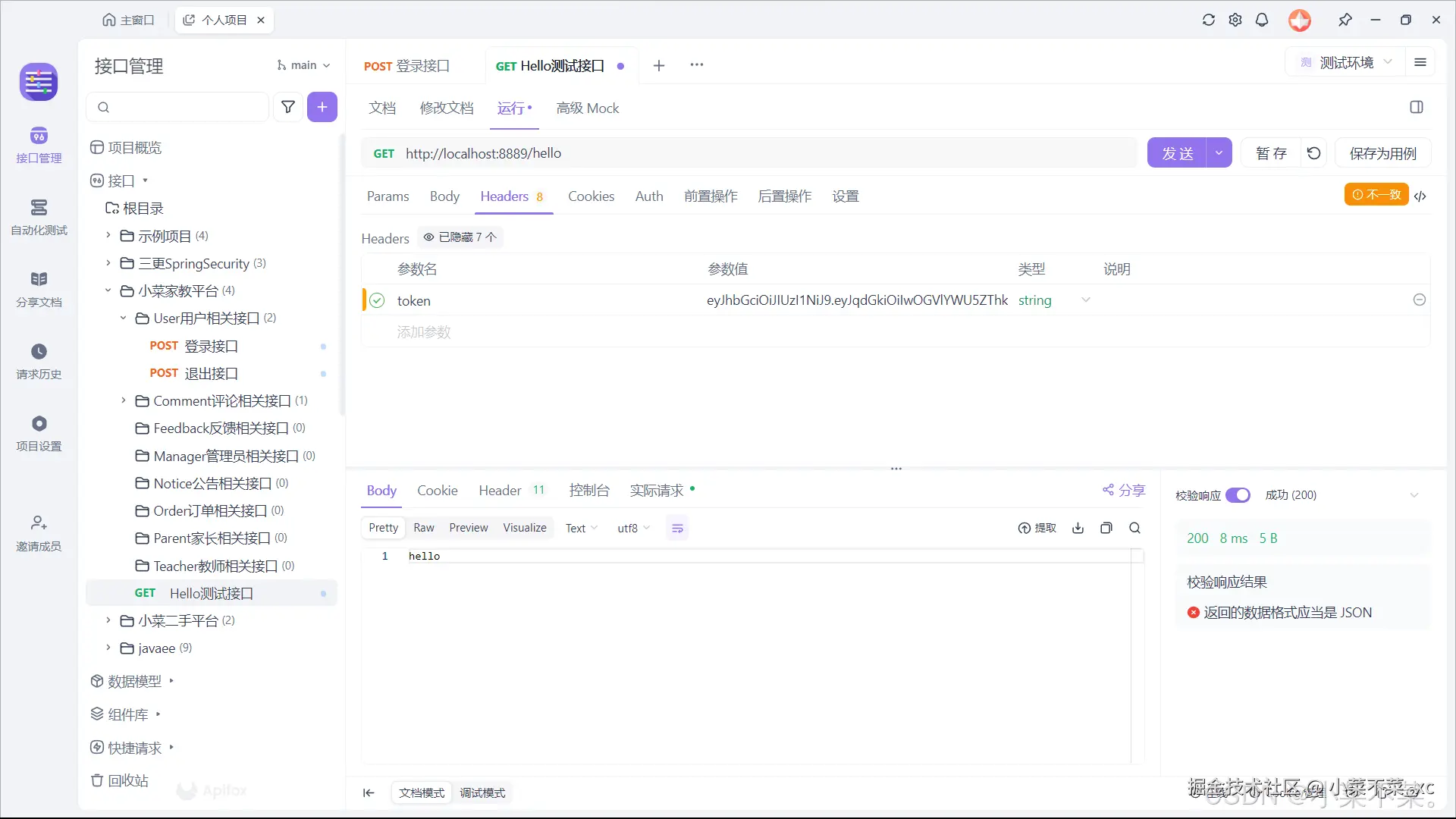This screenshot has height=819, width=1456.
Task: Open the 测试环境 environment dropdown
Action: (x=1346, y=62)
